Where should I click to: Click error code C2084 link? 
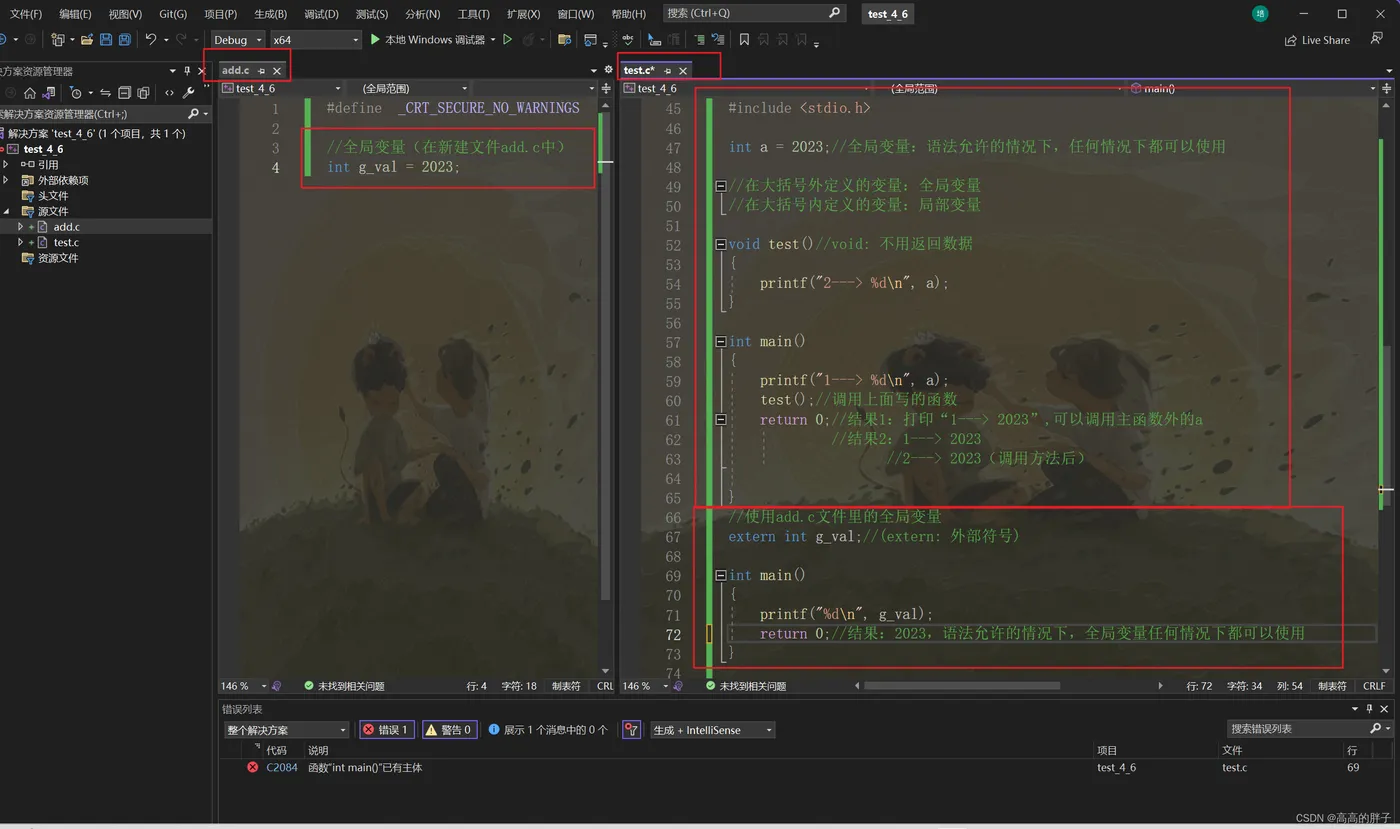pyautogui.click(x=281, y=767)
